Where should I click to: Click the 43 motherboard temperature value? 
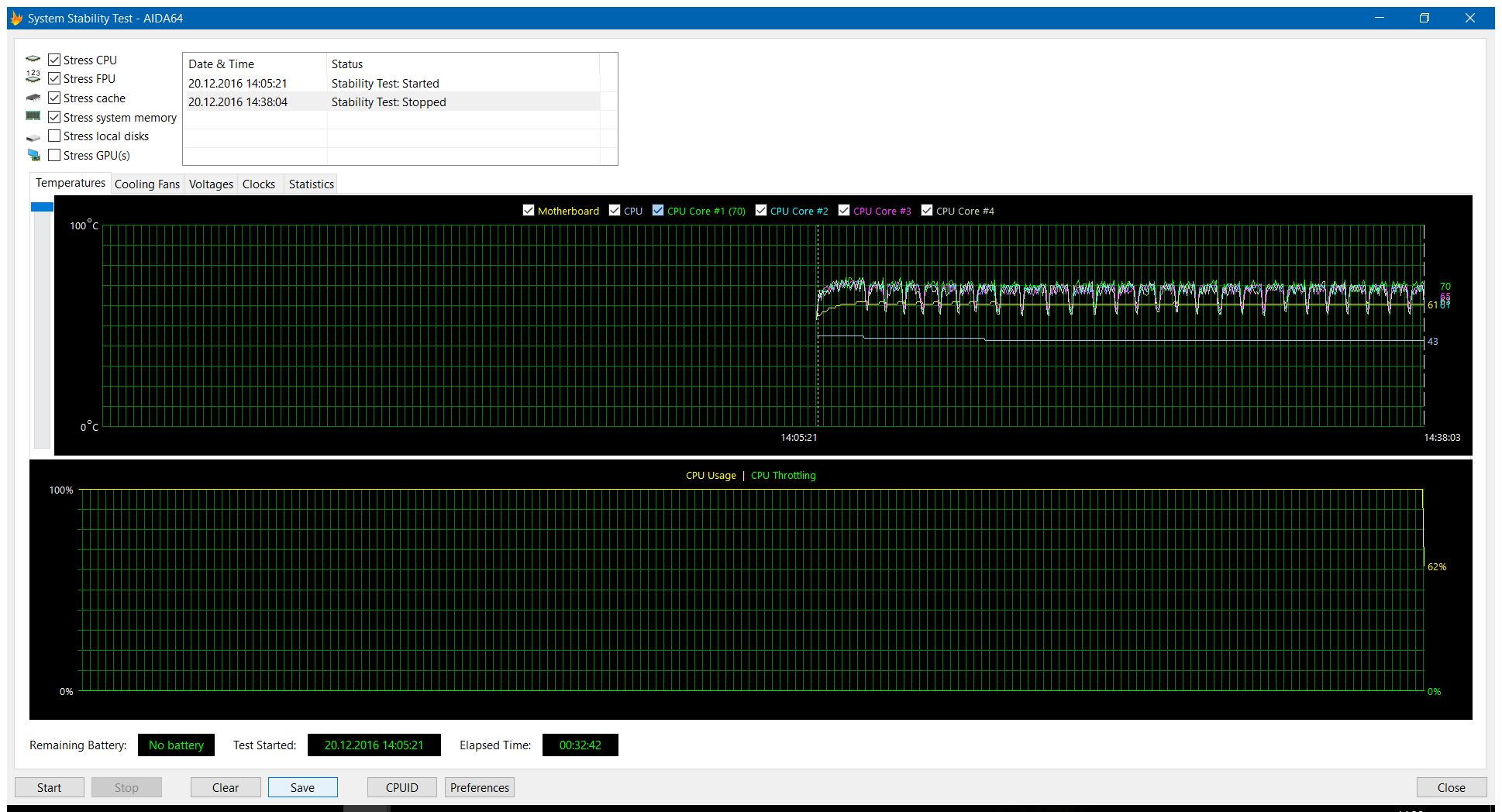pyautogui.click(x=1432, y=341)
